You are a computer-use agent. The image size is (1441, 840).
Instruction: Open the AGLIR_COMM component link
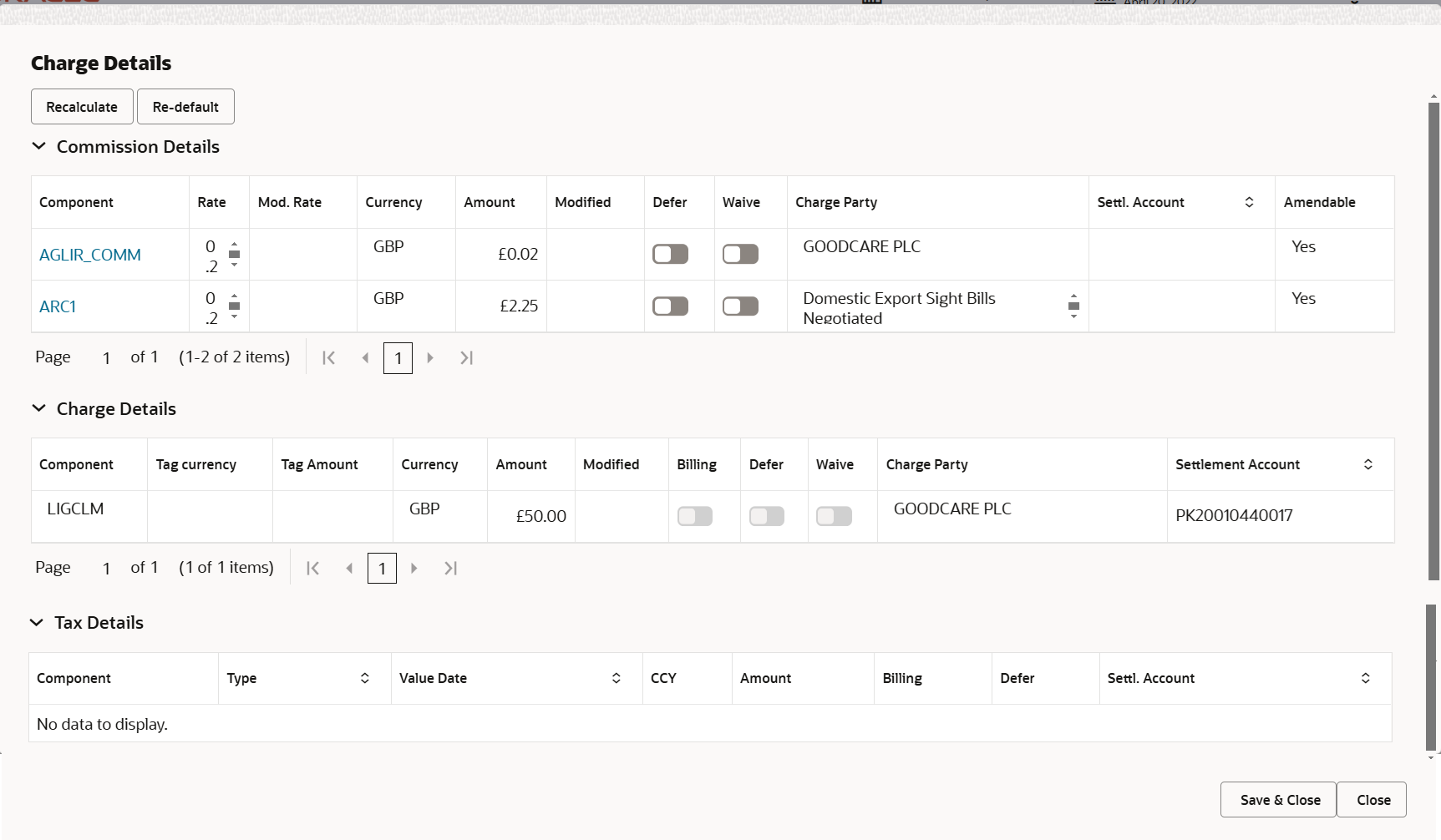(x=90, y=255)
